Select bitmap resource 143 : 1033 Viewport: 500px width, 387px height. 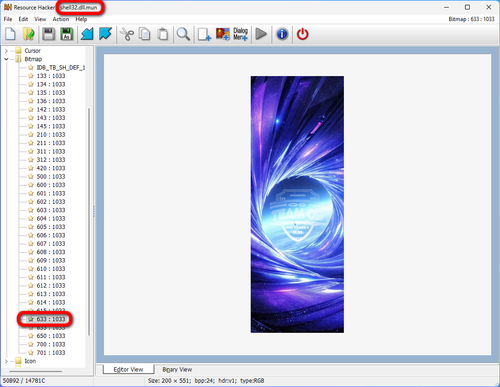point(51,118)
